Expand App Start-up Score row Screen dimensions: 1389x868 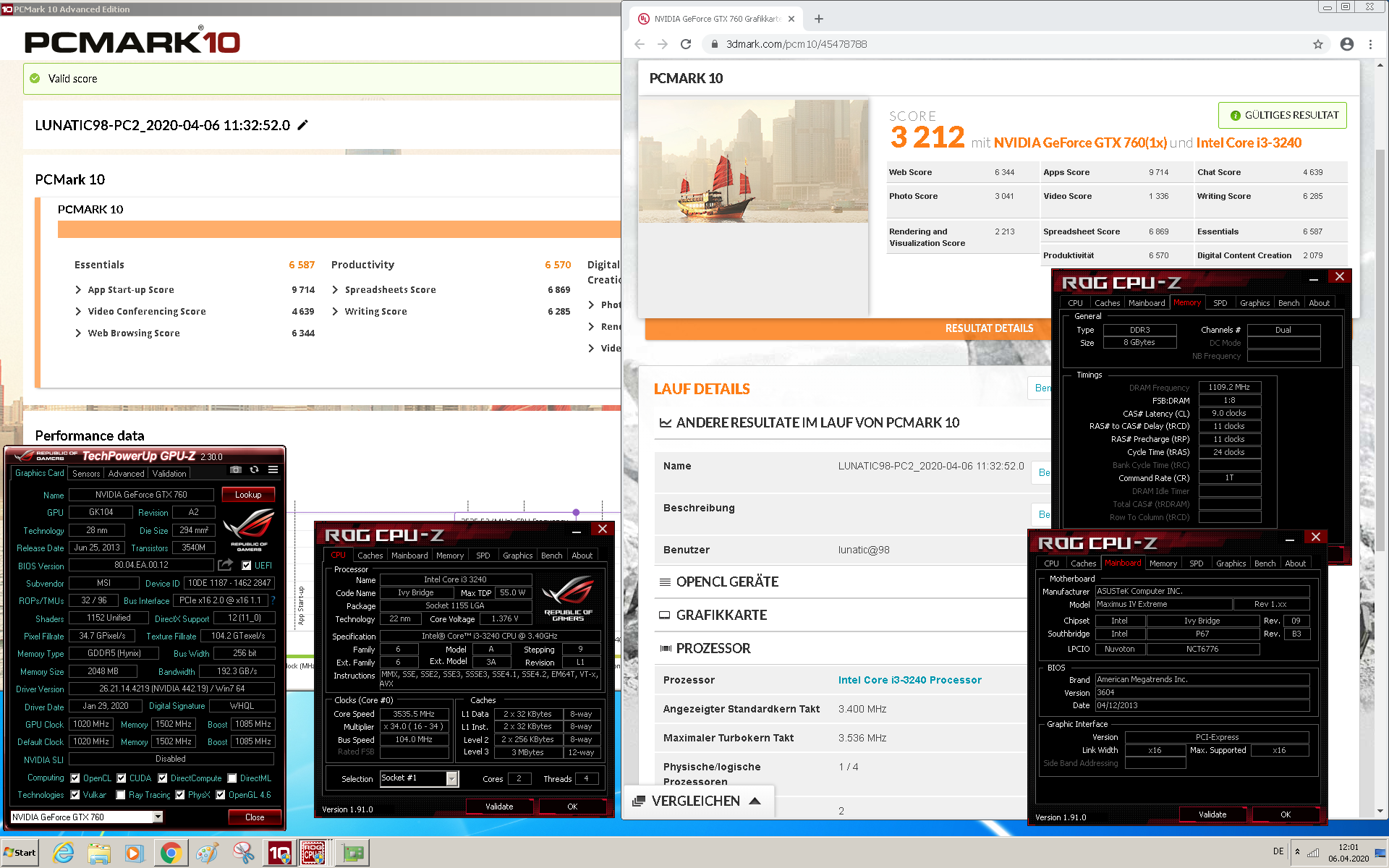tap(78, 290)
